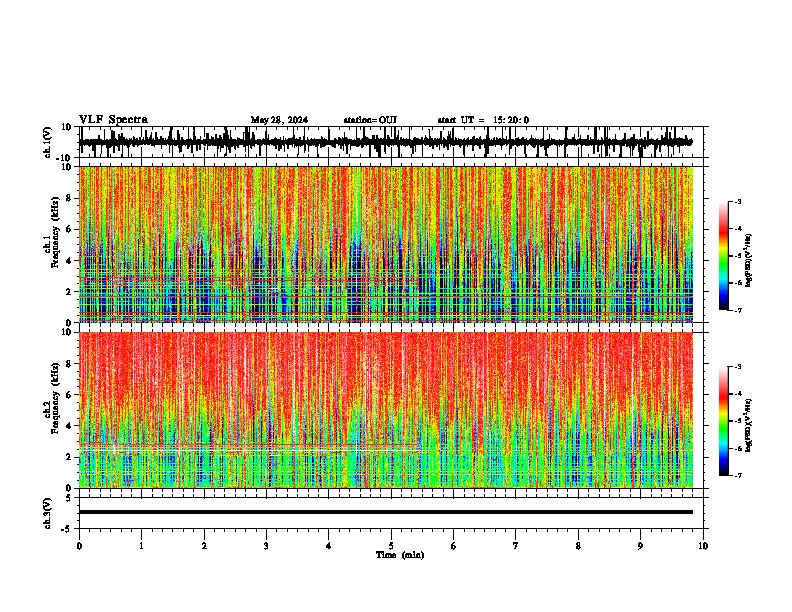Click time axis tick label "7"
792x612 pixels.
(x=516, y=546)
